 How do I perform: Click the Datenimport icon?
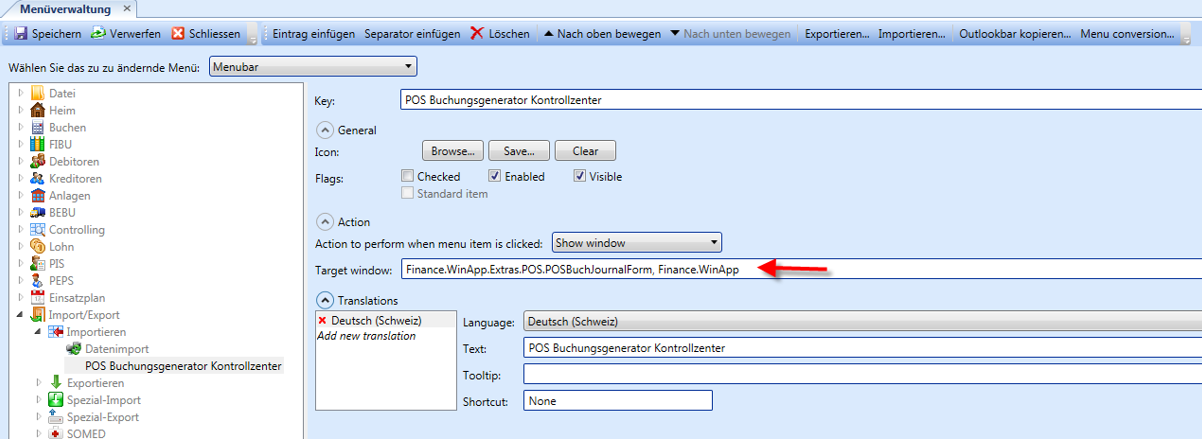pos(74,348)
